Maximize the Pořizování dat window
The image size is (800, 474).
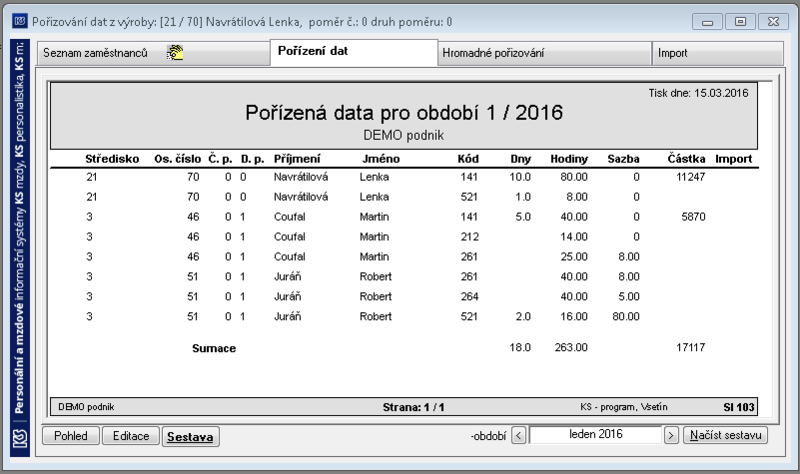point(740,22)
